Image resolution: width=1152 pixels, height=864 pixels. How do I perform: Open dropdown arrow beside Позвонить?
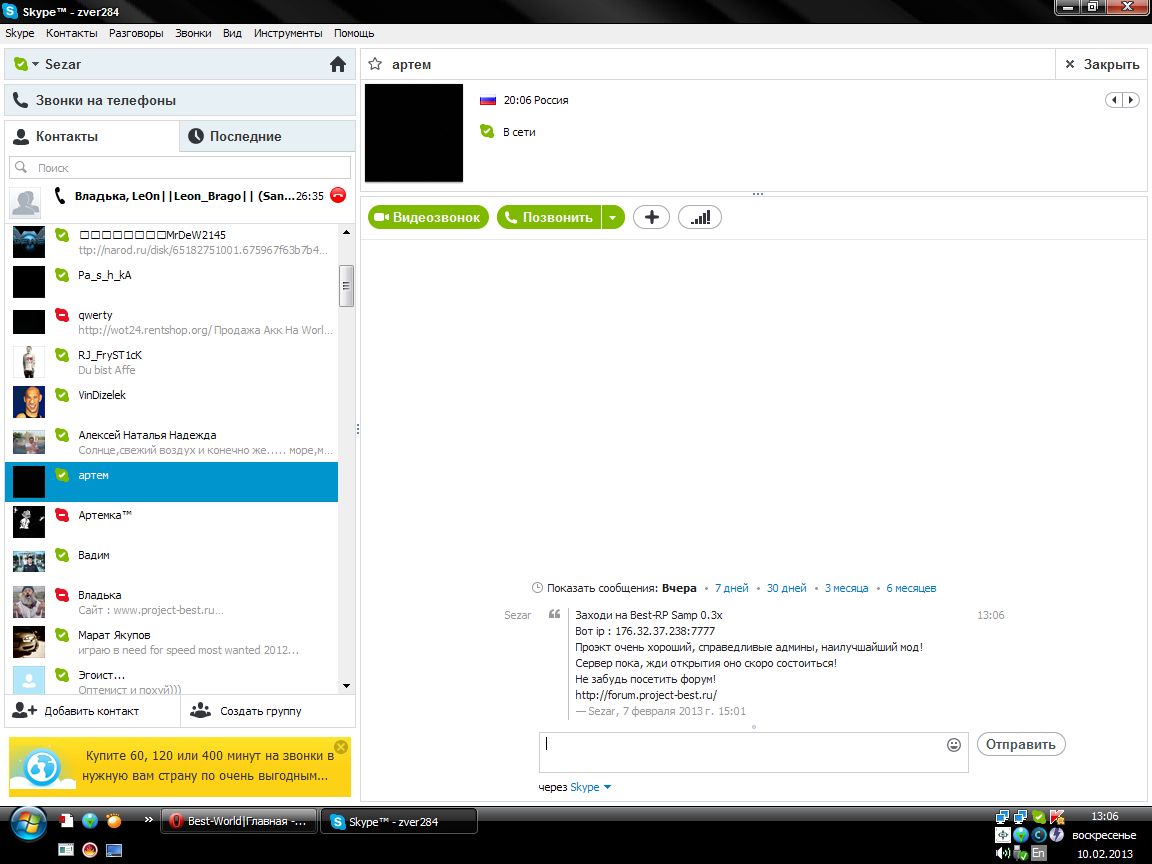point(613,217)
